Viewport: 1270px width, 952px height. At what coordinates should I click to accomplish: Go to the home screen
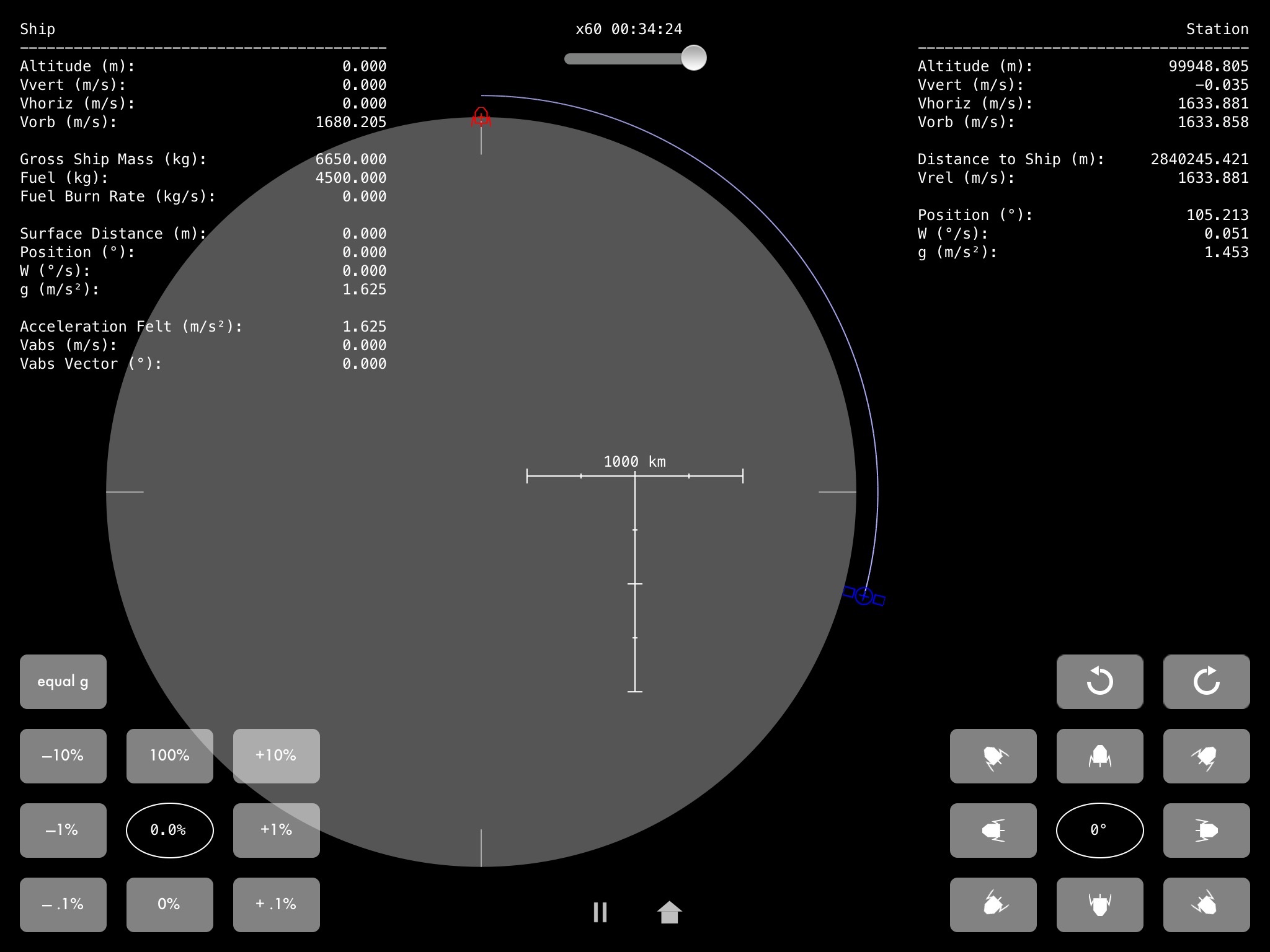(x=669, y=912)
